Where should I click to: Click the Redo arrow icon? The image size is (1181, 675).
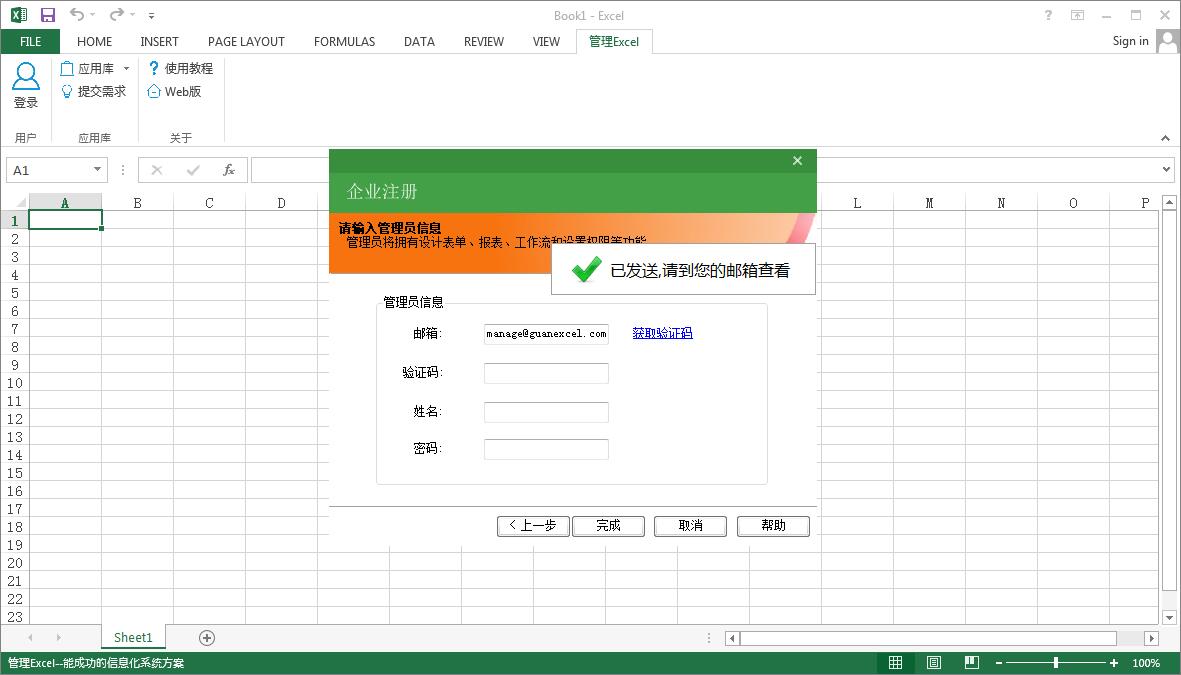coord(116,14)
